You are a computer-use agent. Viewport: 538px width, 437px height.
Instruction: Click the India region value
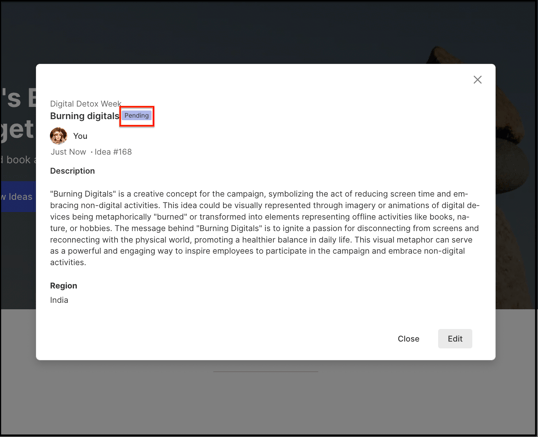[x=59, y=300]
